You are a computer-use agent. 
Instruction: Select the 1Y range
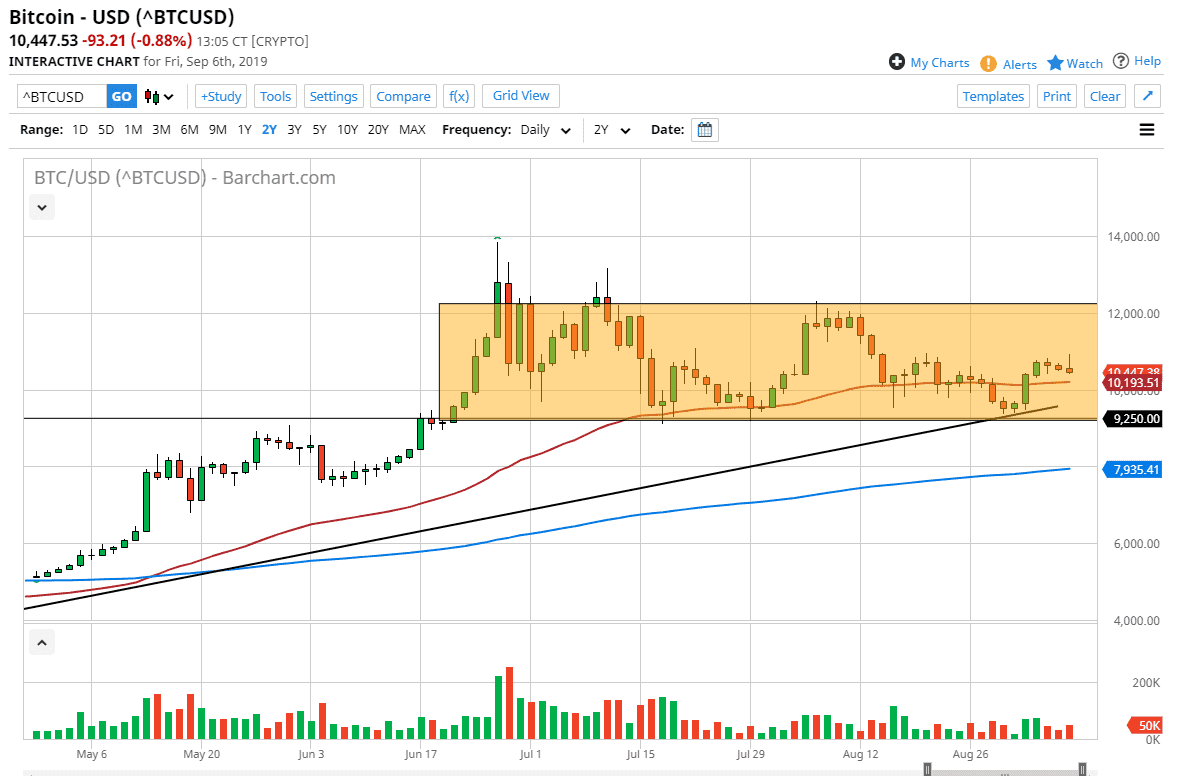(x=244, y=129)
